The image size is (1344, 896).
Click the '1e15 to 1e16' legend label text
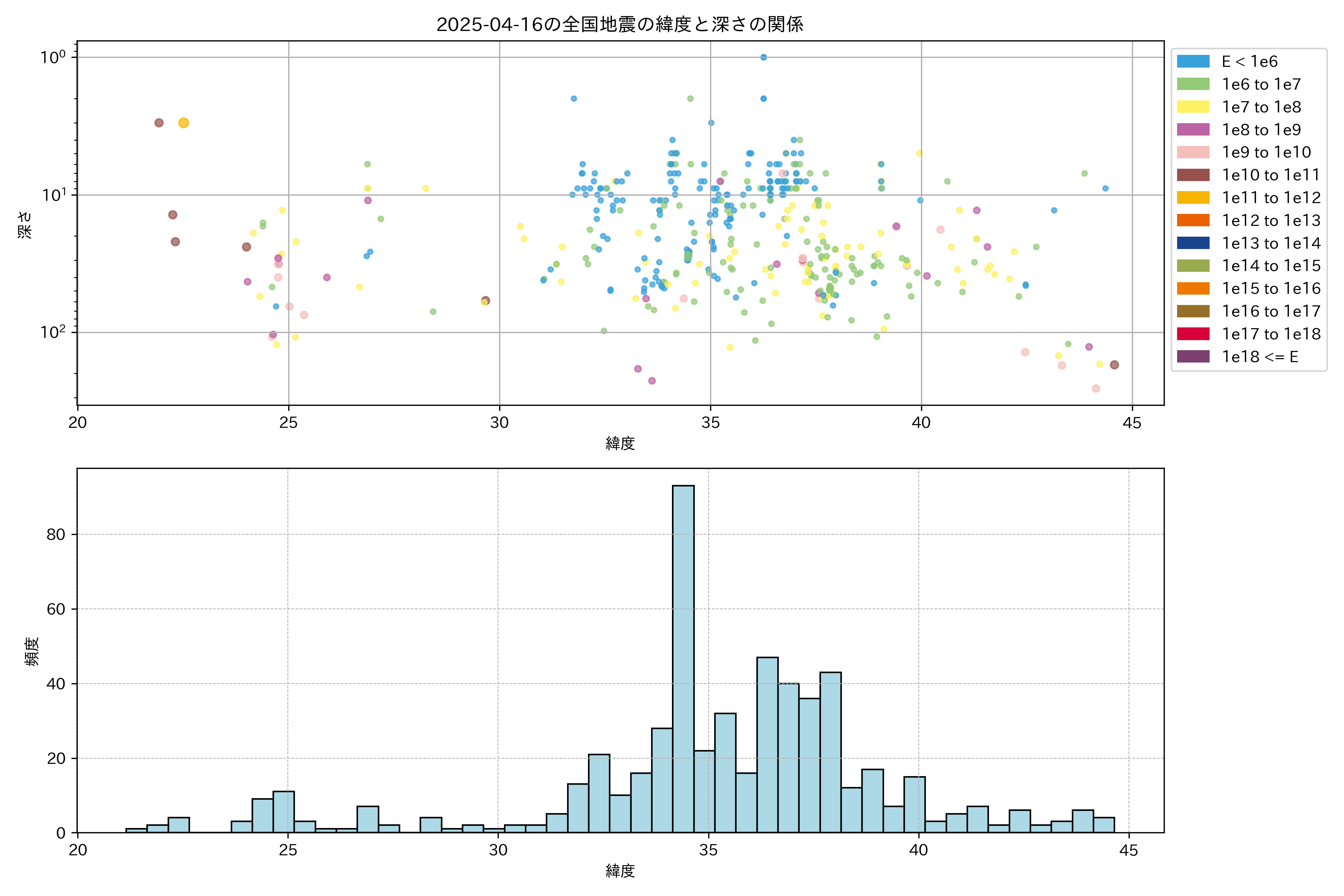(x=1271, y=289)
